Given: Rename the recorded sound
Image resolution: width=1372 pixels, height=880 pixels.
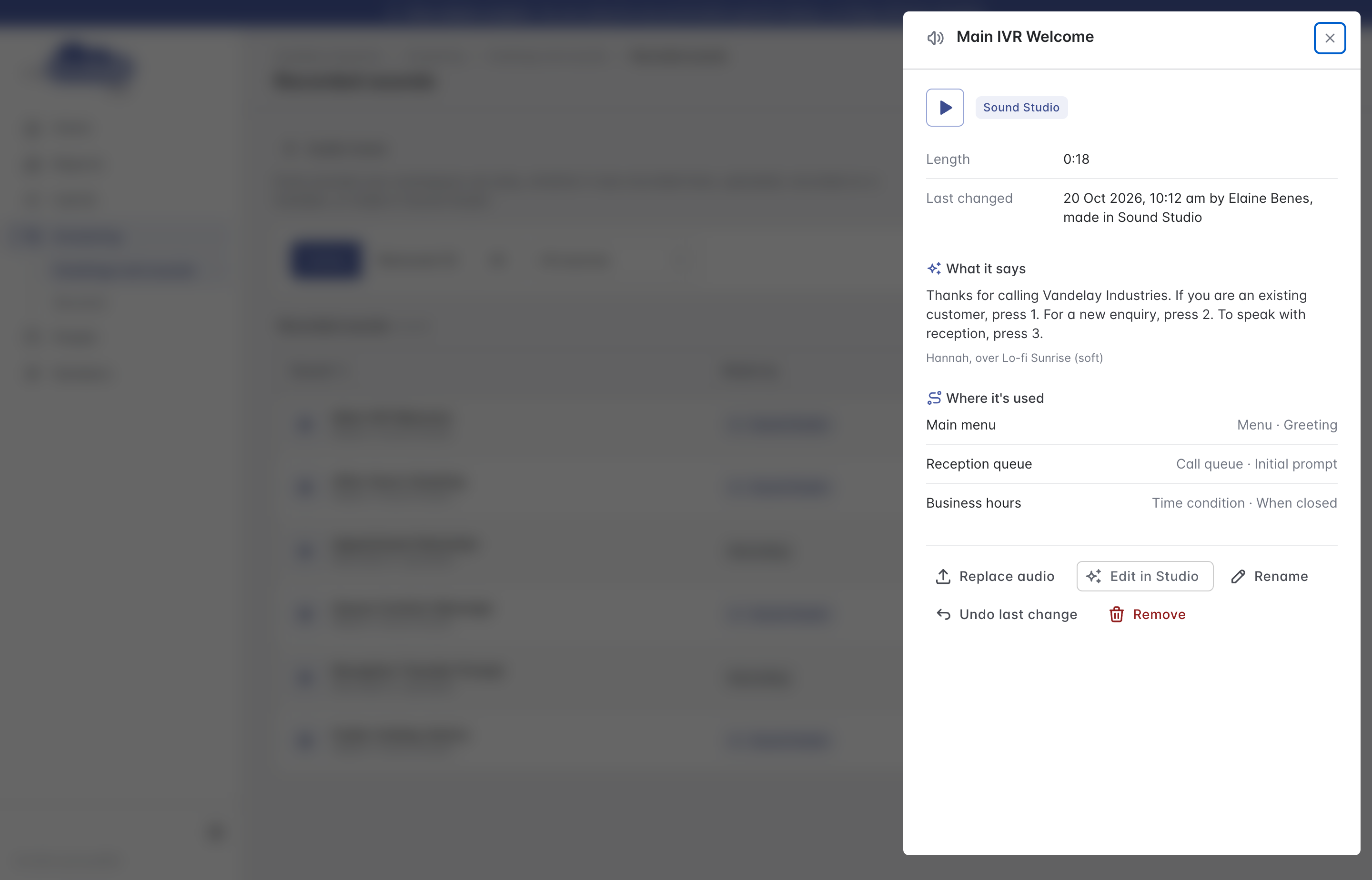Looking at the screenshot, I should [x=1270, y=576].
